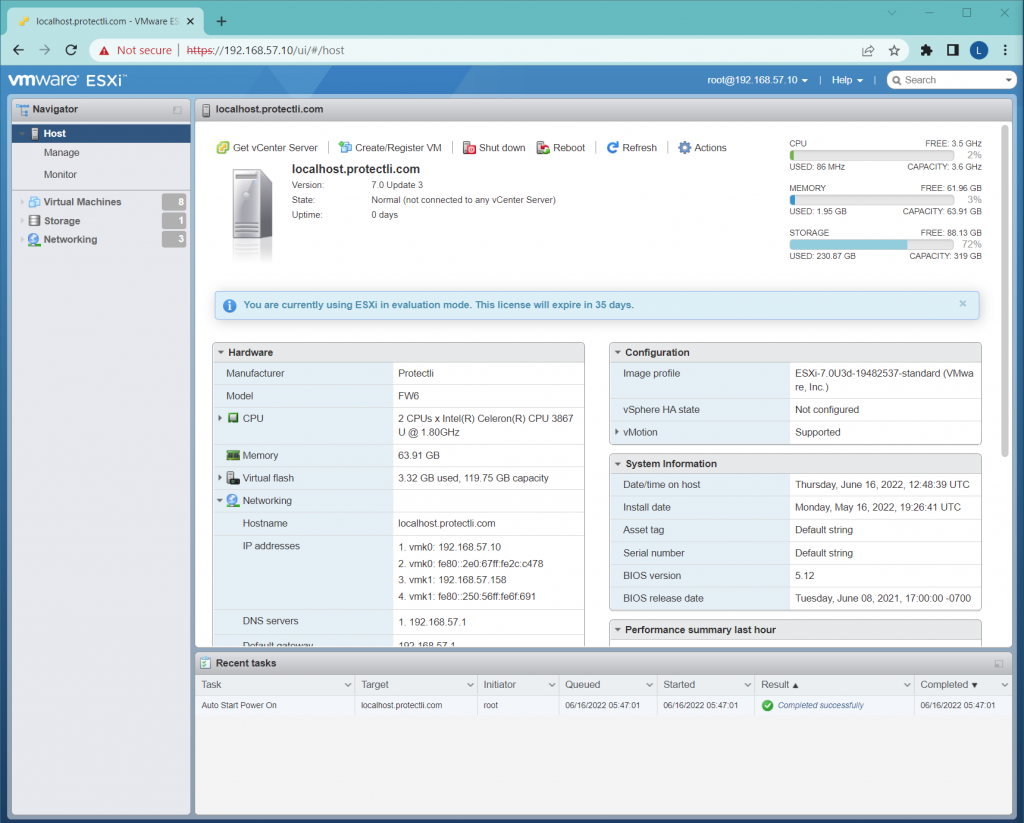1024x823 pixels.
Task: Open the Help dropdown menu
Action: pos(847,80)
